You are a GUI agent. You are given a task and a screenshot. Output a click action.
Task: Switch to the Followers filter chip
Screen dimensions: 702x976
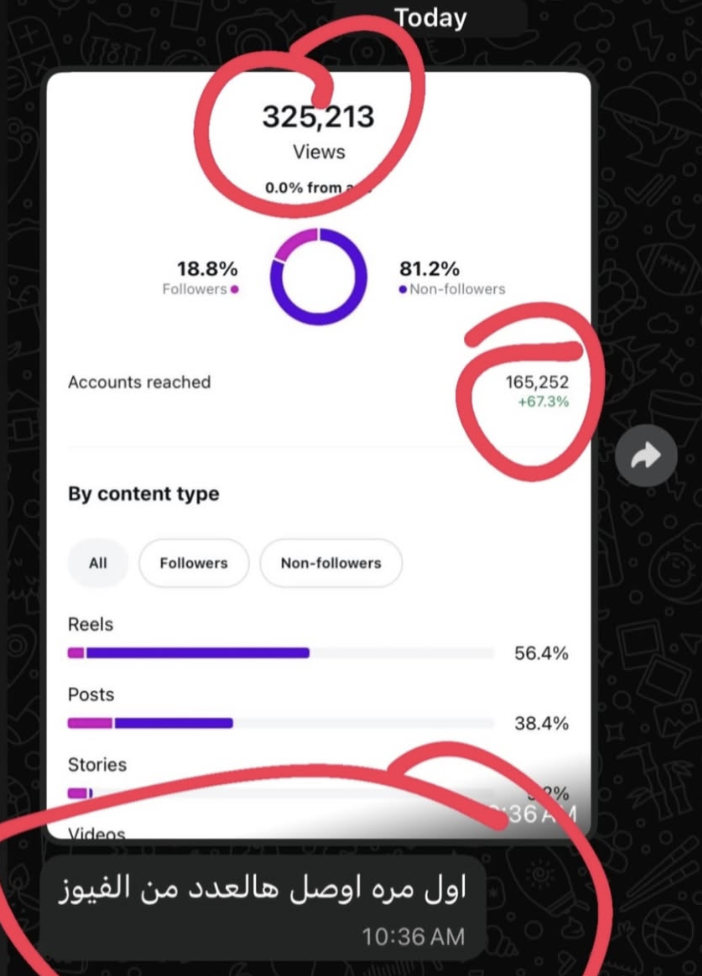[194, 563]
